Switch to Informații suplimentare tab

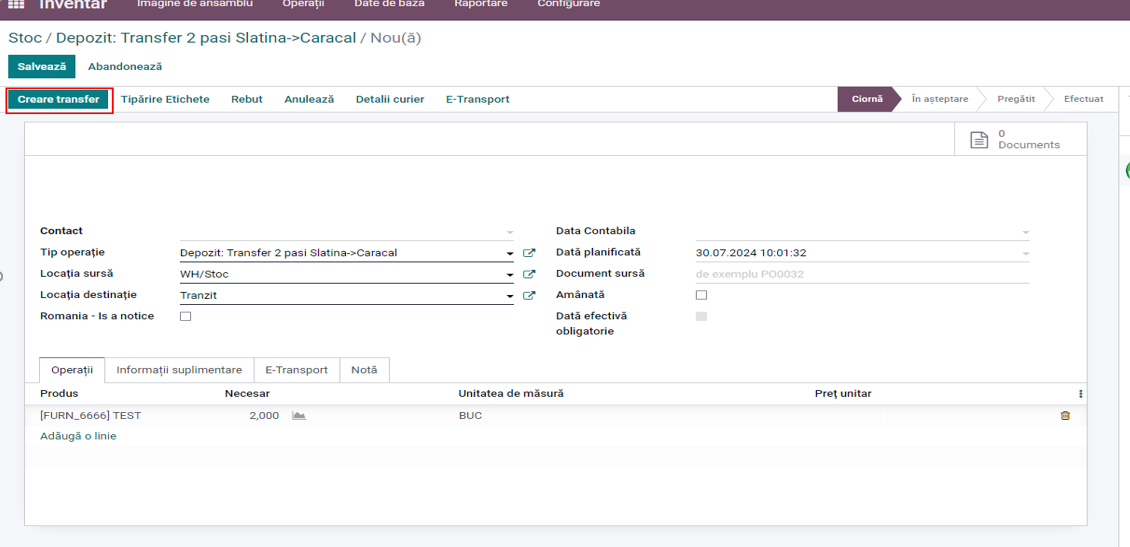click(x=179, y=370)
